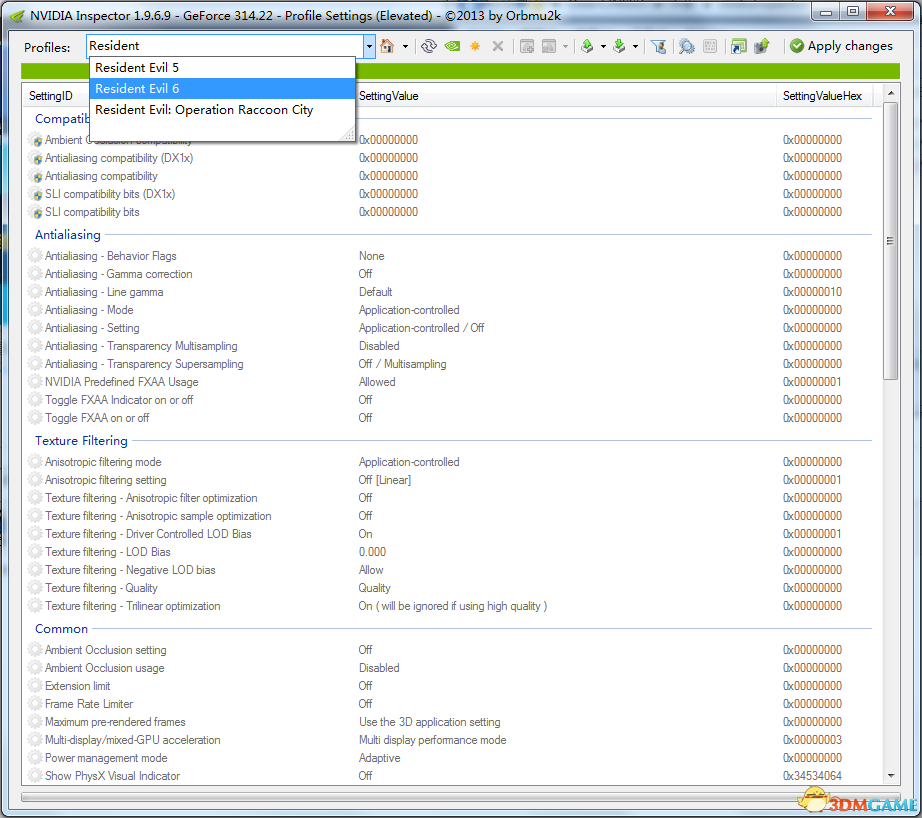Screen dimensions: 922x818
Task: Click the 'Adaptive' power management value
Action: (x=379, y=758)
